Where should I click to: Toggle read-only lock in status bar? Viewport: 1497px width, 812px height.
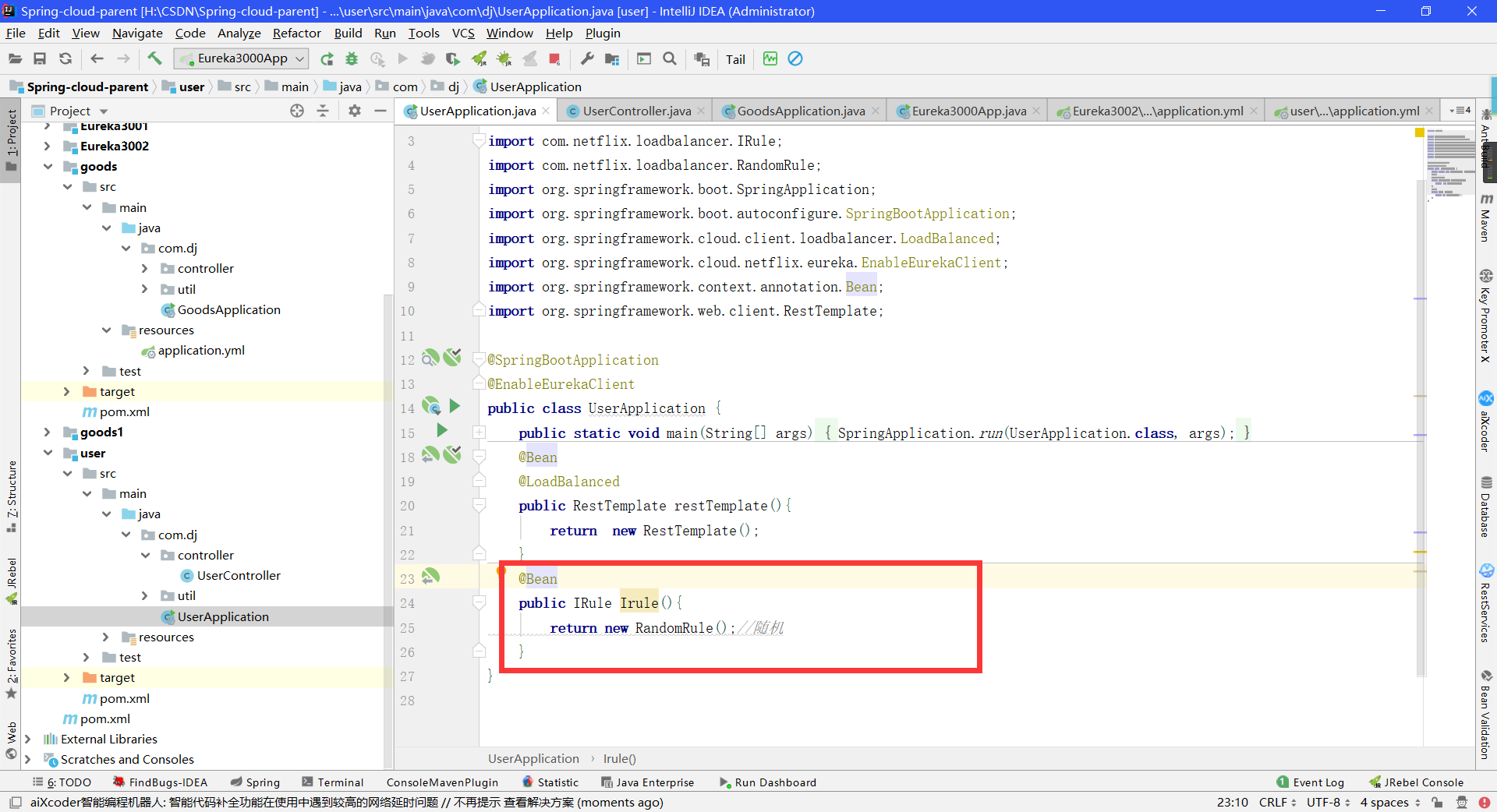[x=1437, y=802]
